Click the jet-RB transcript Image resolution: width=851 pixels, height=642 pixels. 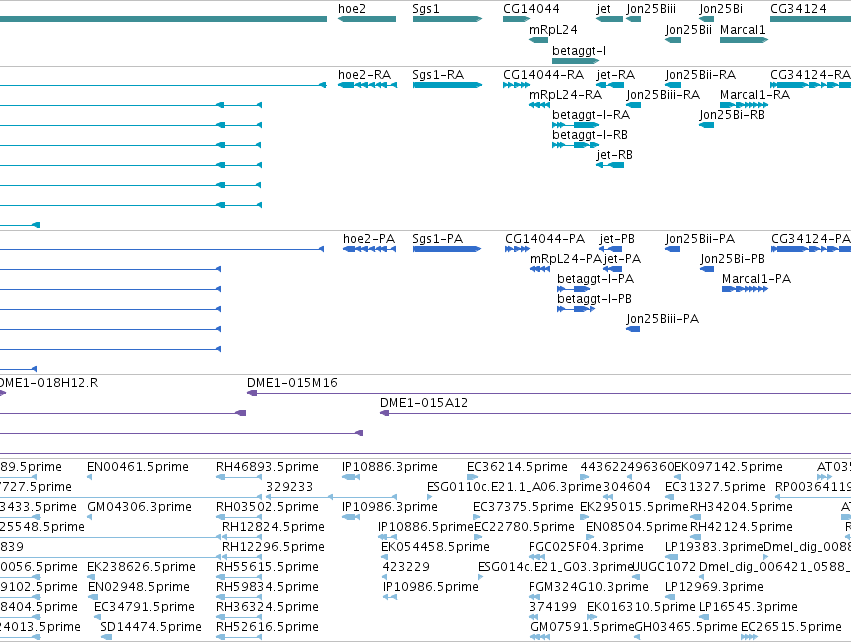coord(610,165)
